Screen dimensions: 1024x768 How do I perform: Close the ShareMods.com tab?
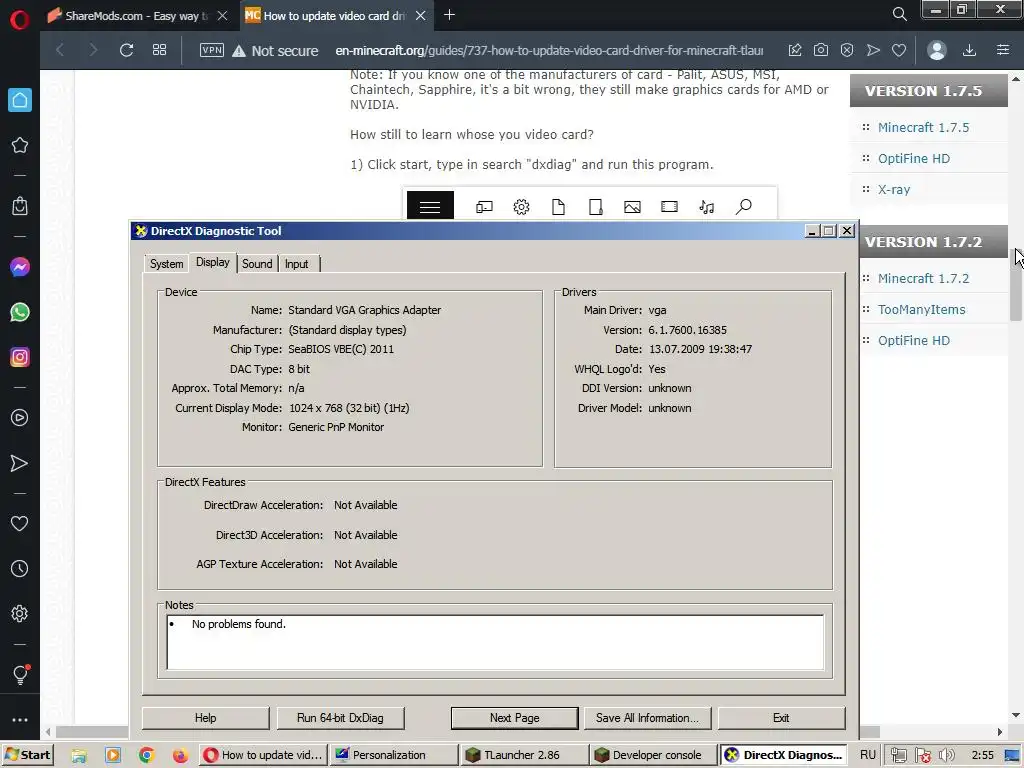pyautogui.click(x=223, y=16)
